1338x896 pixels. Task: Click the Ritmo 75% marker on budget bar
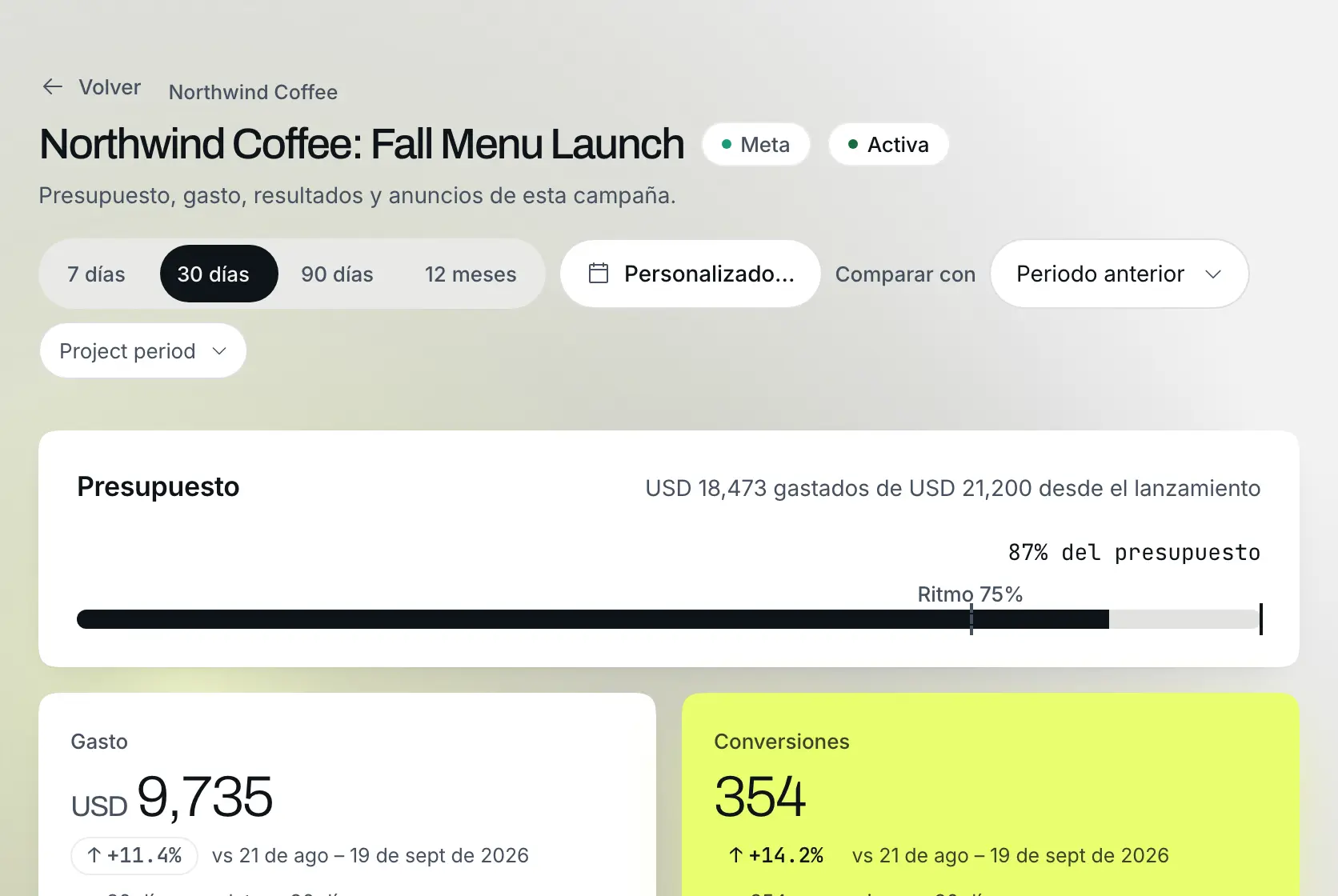point(971,619)
